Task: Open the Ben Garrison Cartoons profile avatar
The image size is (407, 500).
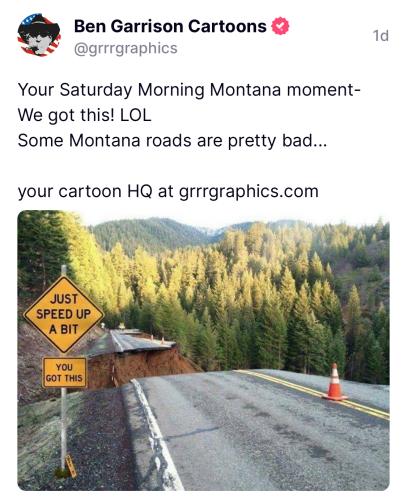Action: click(39, 35)
